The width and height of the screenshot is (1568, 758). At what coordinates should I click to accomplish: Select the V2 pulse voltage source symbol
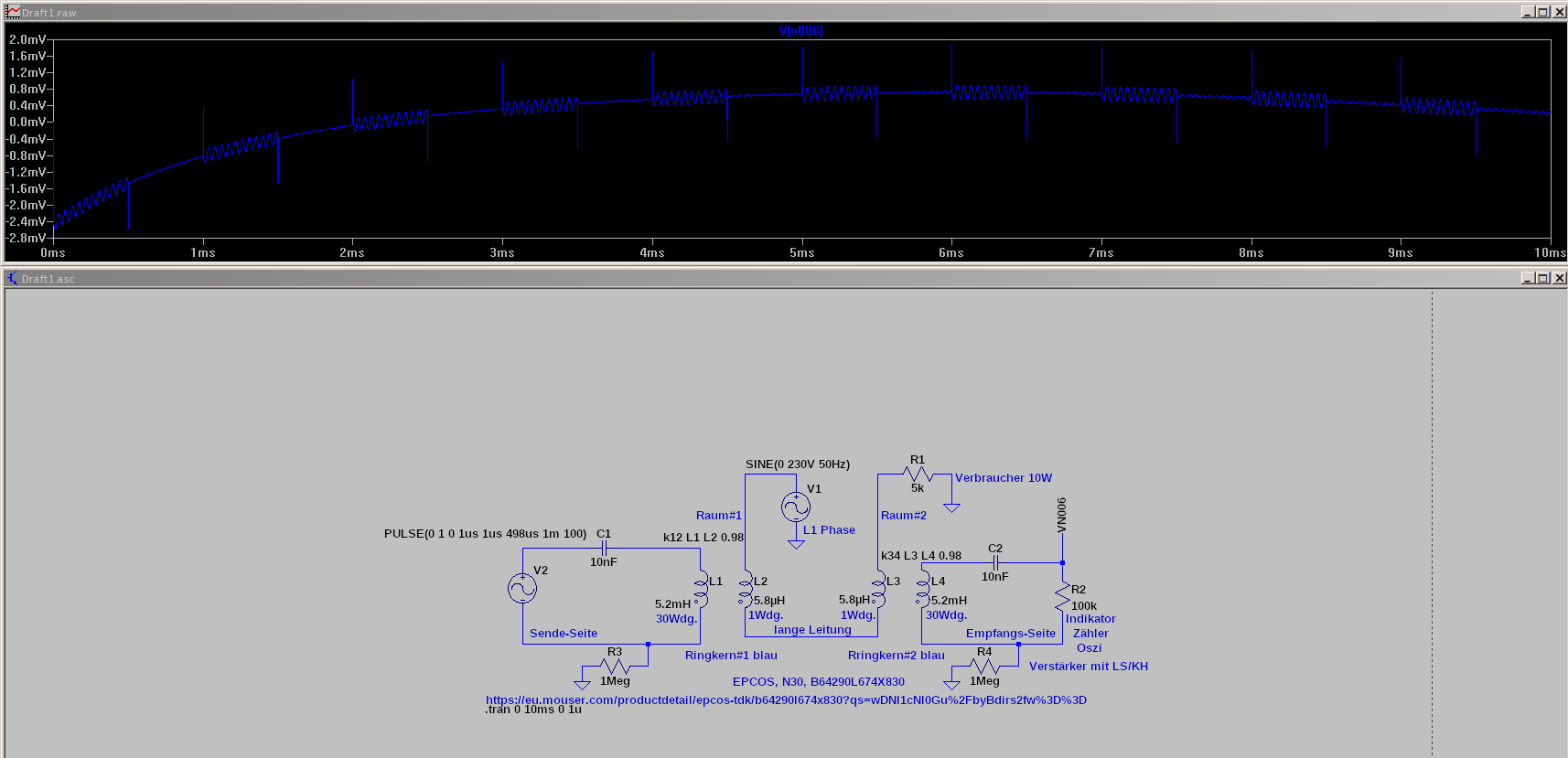coord(522,588)
